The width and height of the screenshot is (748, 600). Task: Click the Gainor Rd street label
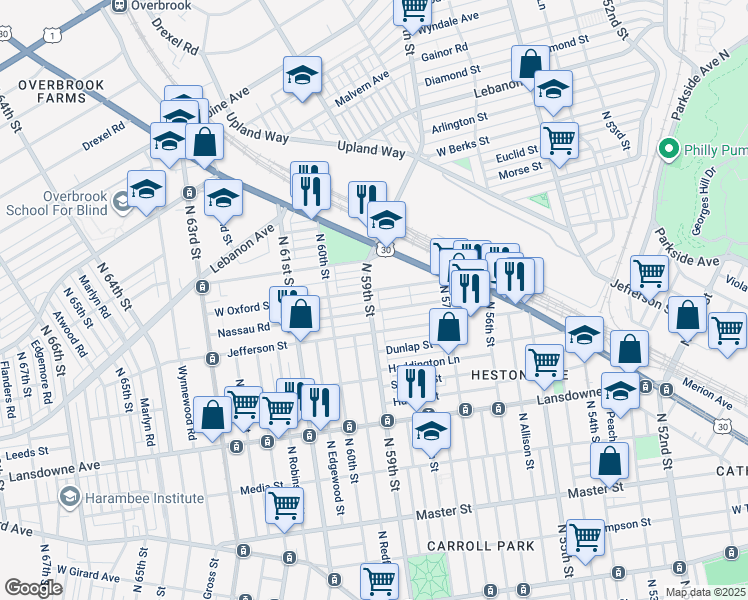(x=444, y=52)
